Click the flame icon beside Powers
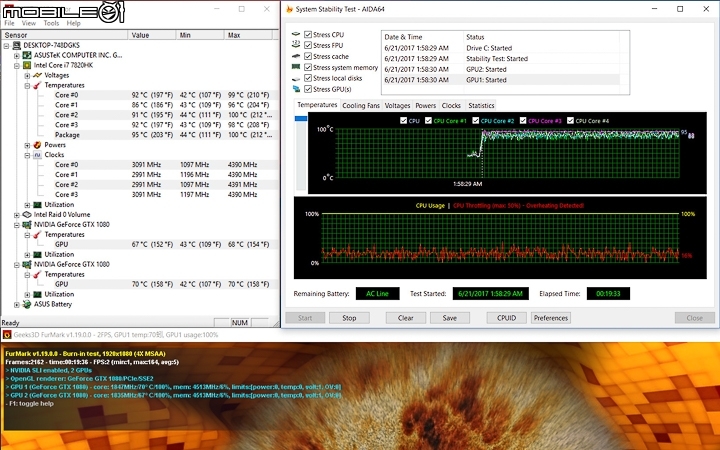This screenshot has height=450, width=720. (38, 145)
